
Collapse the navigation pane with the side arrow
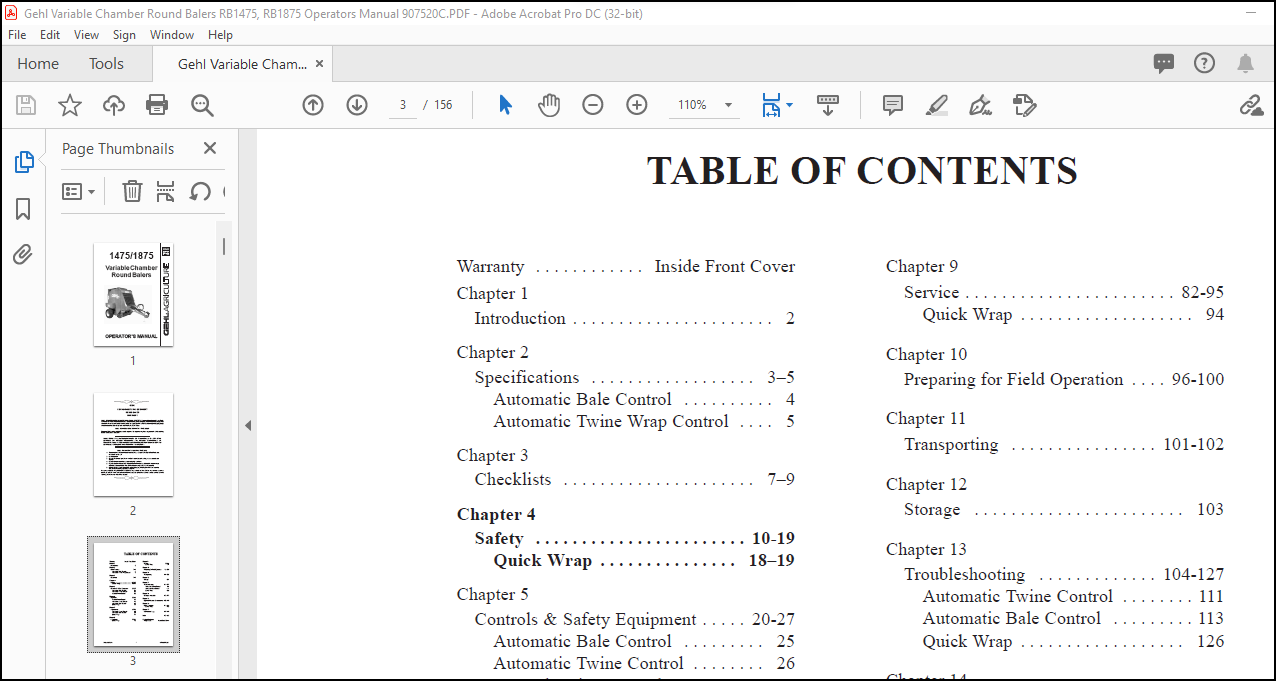pos(248,425)
